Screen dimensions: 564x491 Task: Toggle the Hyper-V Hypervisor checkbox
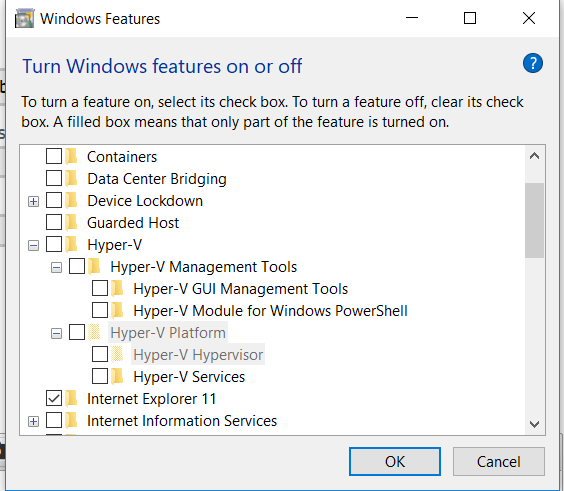pyautogui.click(x=100, y=354)
